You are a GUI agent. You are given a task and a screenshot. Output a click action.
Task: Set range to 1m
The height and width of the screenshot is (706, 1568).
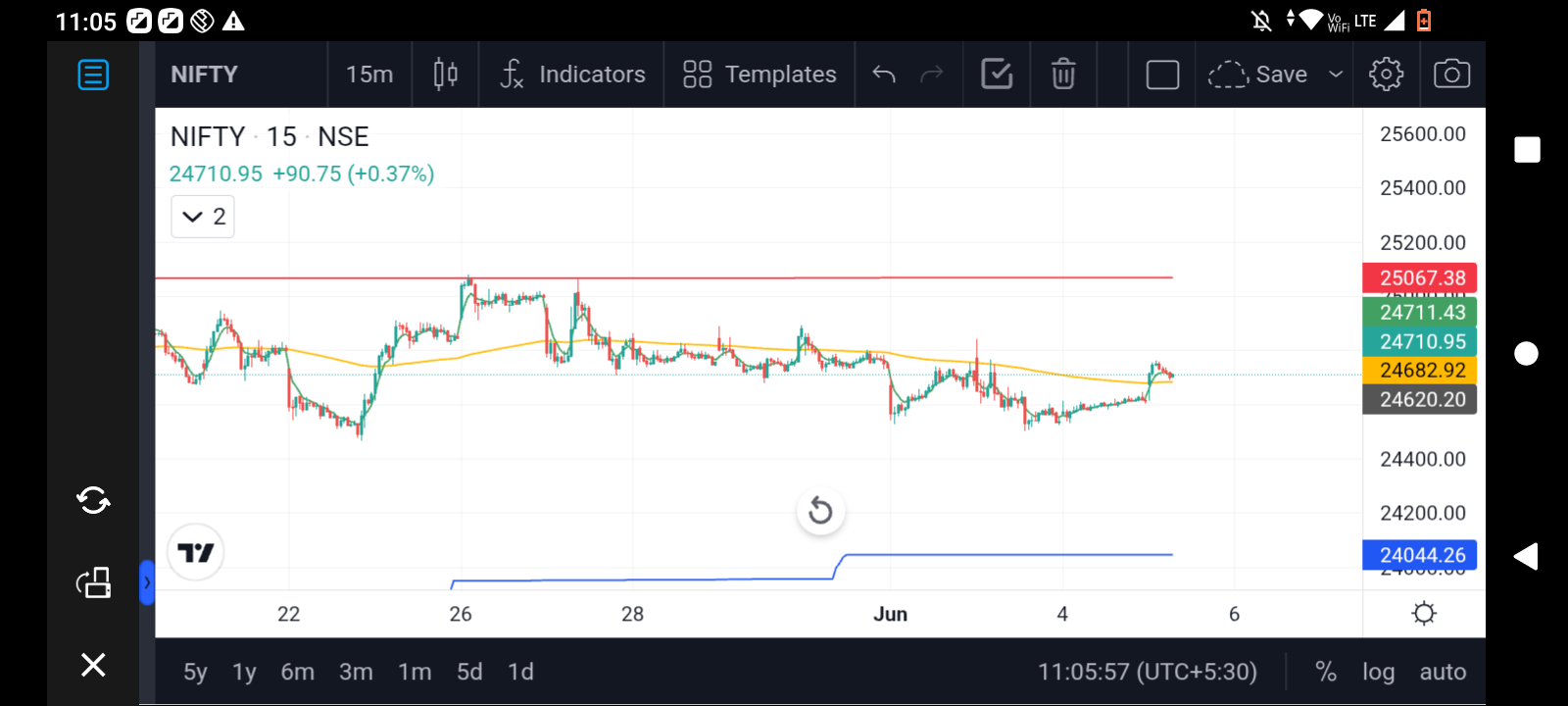[415, 672]
